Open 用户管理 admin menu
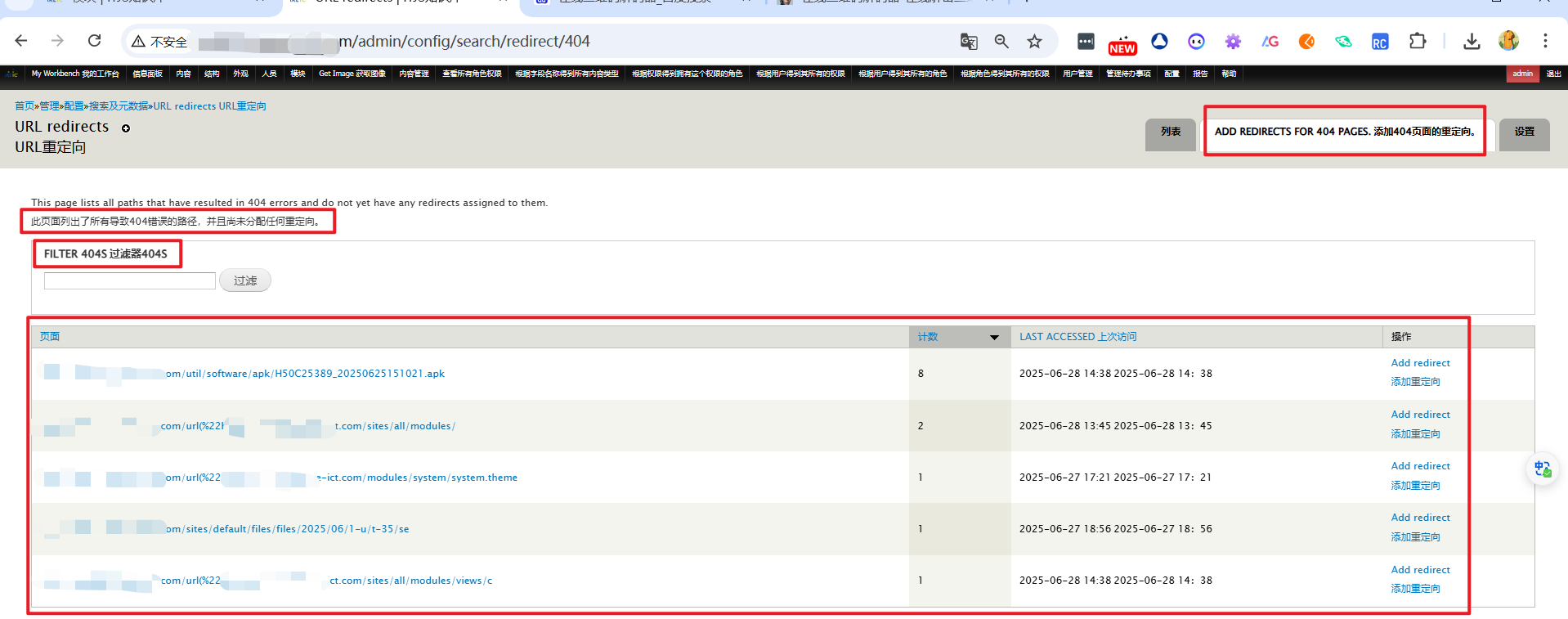 [x=1077, y=74]
